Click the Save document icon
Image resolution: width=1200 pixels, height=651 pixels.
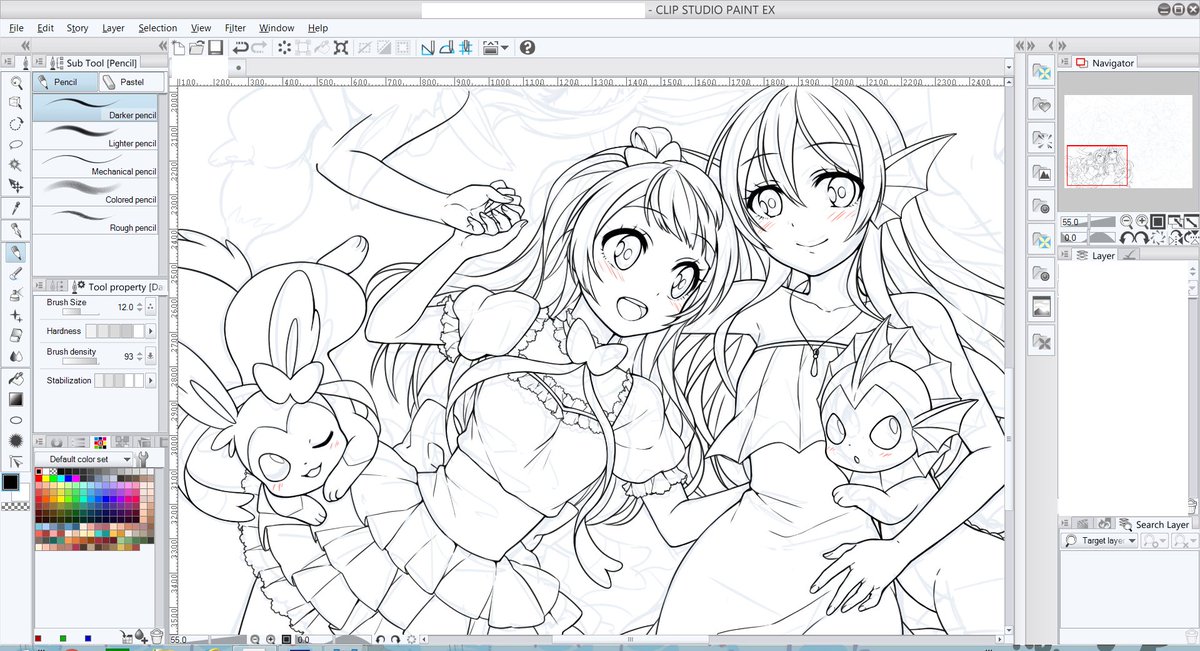214,47
